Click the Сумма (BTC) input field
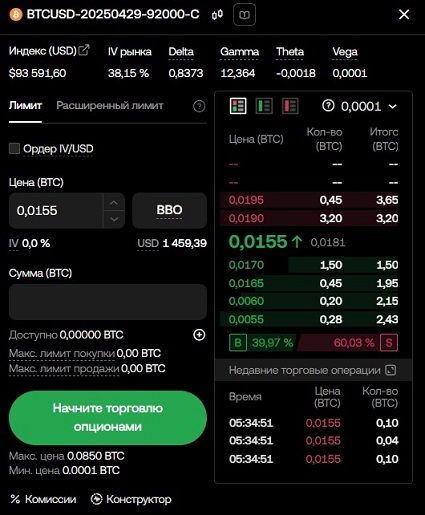The image size is (425, 515). click(x=108, y=302)
